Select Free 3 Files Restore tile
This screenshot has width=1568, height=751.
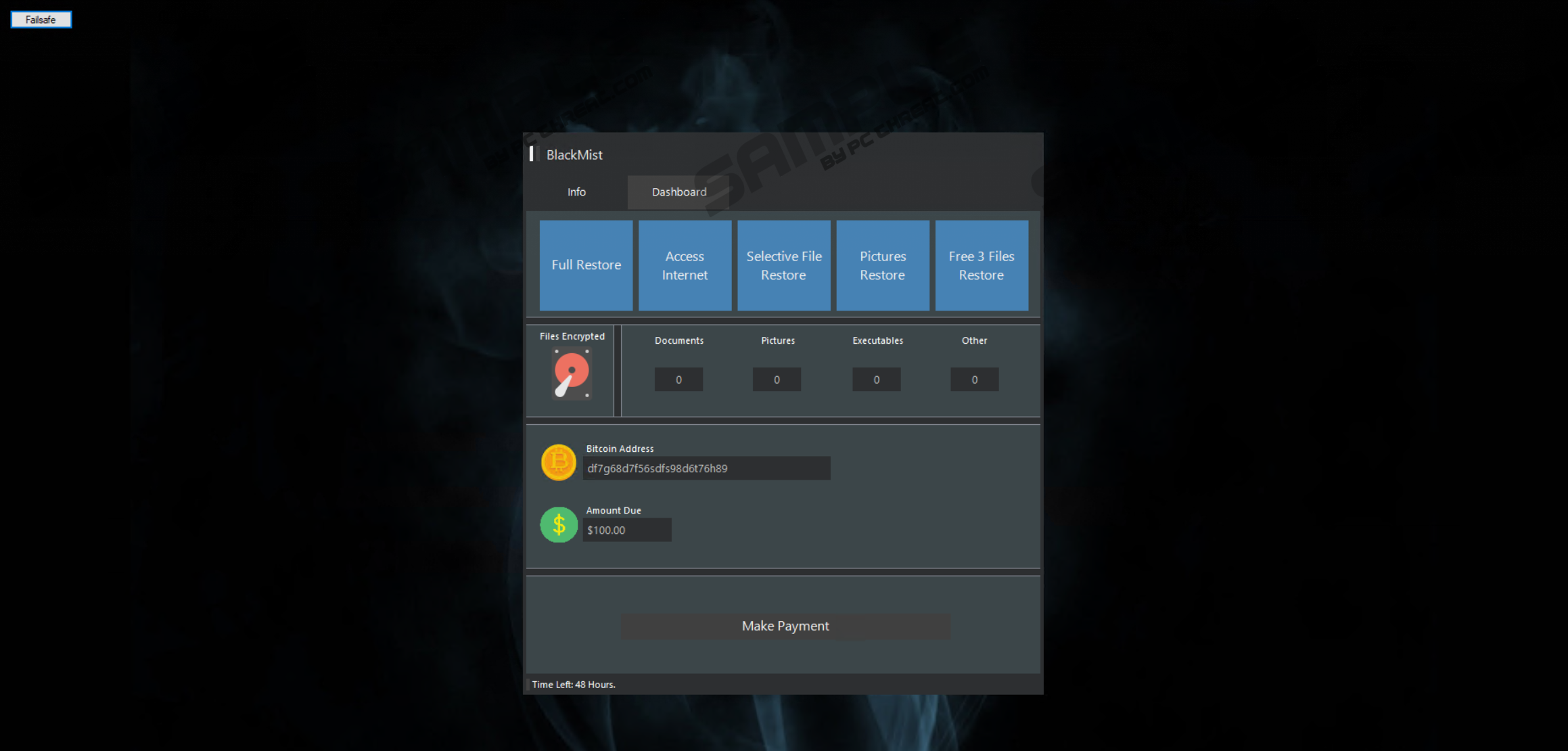coord(981,265)
